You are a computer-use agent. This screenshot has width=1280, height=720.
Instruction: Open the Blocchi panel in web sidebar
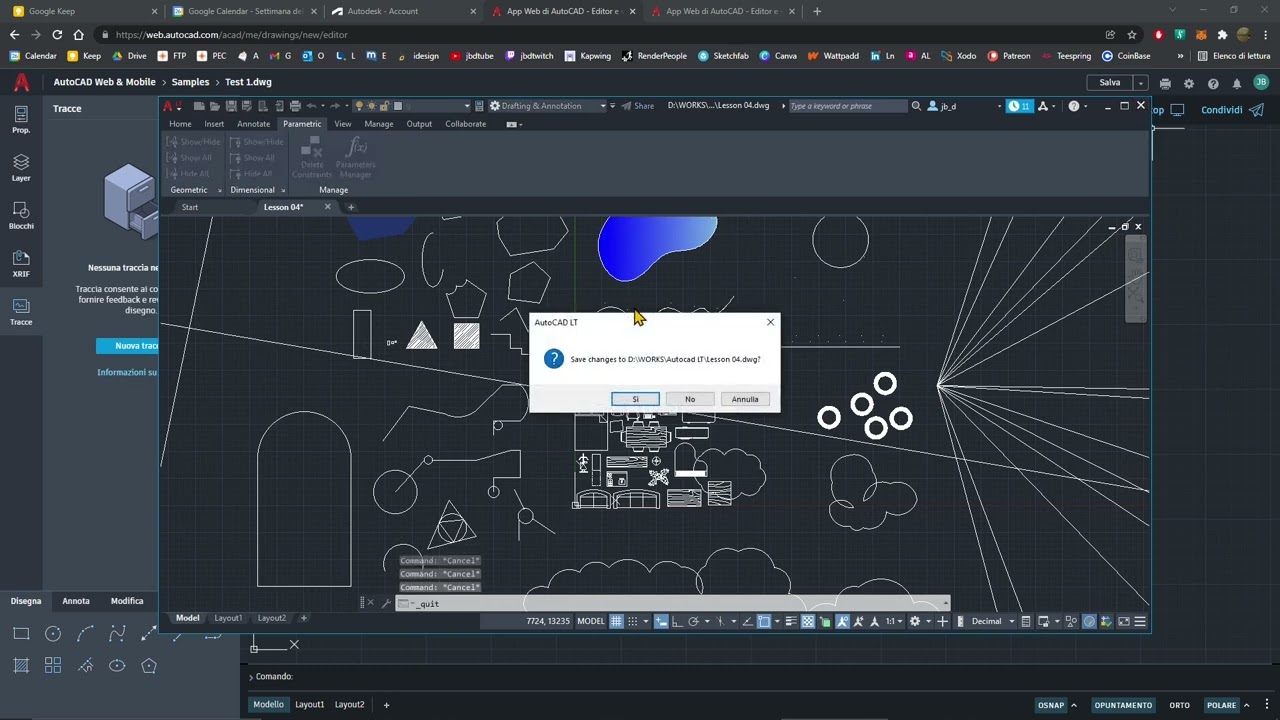[21, 216]
